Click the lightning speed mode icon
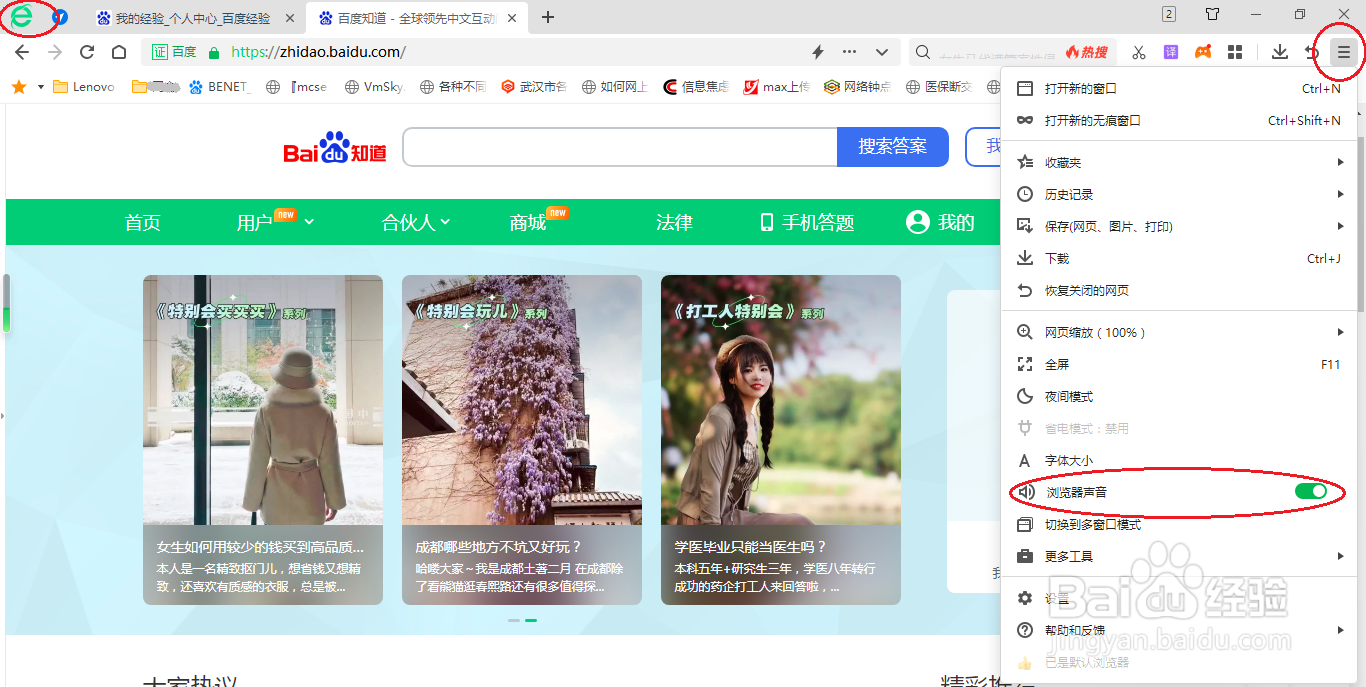This screenshot has height=687, width=1366. [817, 52]
